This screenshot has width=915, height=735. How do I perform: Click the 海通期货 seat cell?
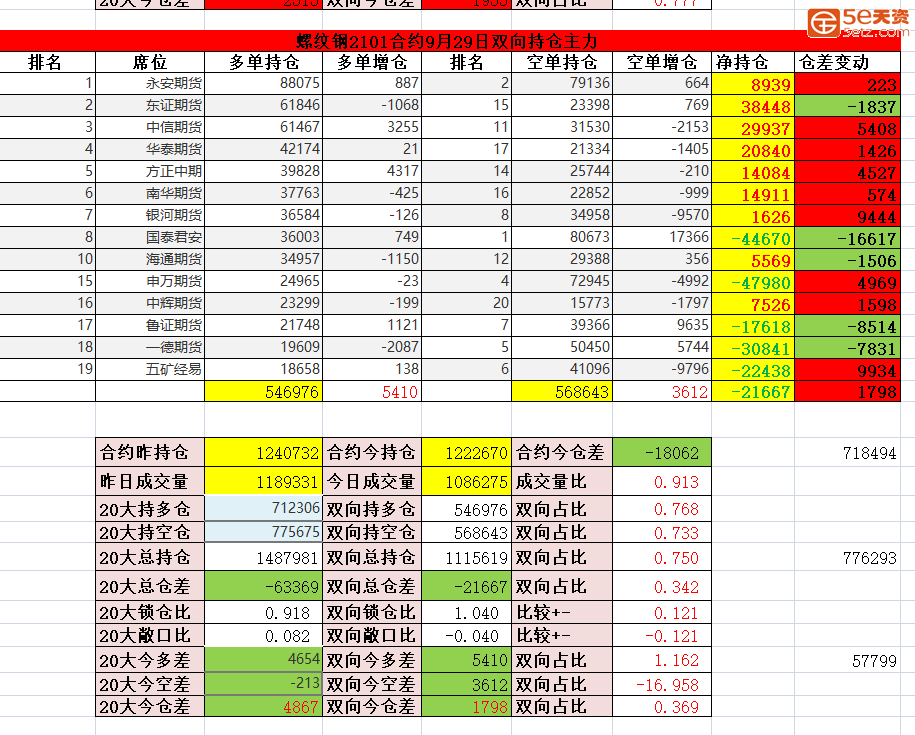pyautogui.click(x=150, y=259)
